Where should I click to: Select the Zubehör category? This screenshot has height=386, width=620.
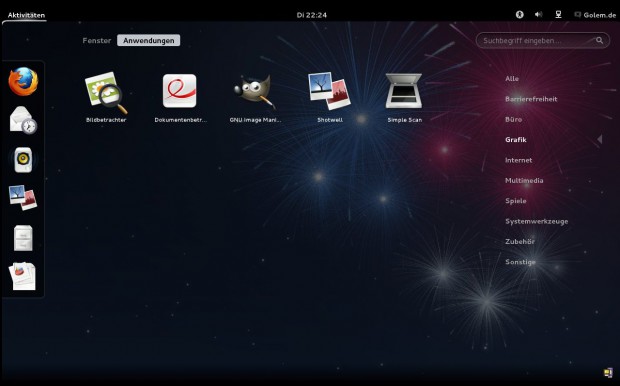tap(520, 241)
